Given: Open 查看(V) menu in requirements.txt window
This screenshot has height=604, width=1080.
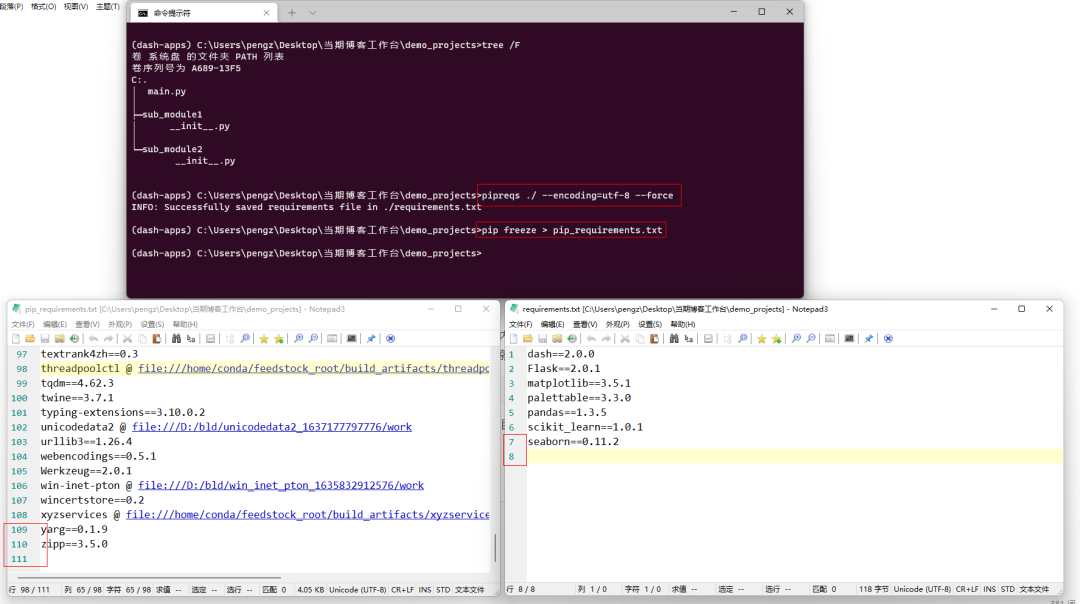Looking at the screenshot, I should (585, 324).
